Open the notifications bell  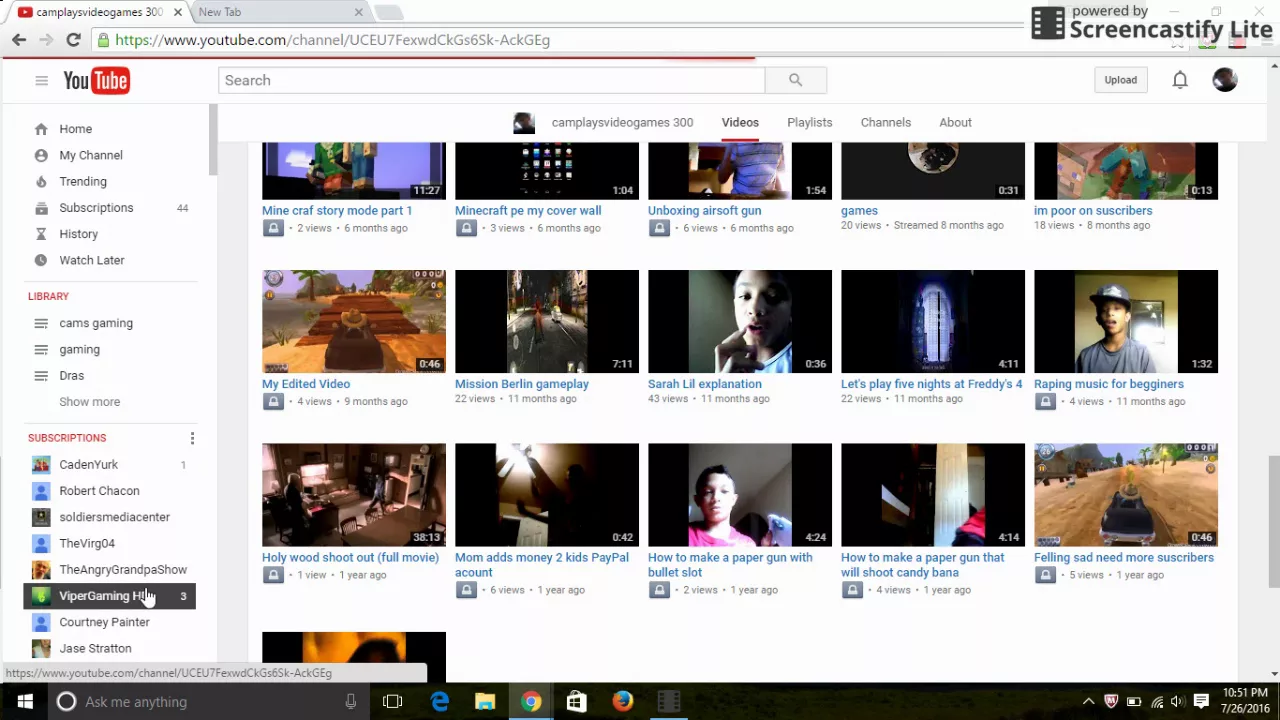tap(1180, 80)
